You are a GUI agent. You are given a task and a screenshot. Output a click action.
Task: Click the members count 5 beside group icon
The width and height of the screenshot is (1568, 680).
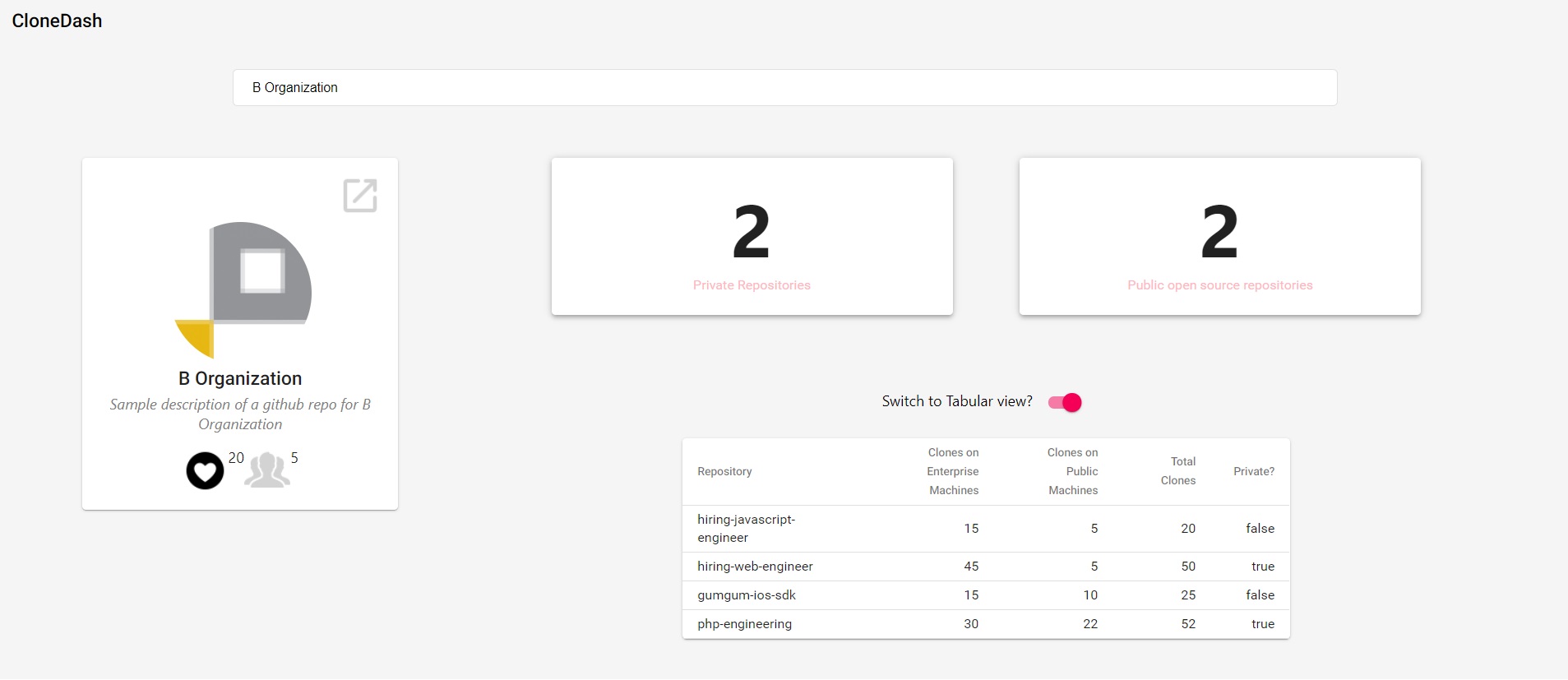pos(294,458)
